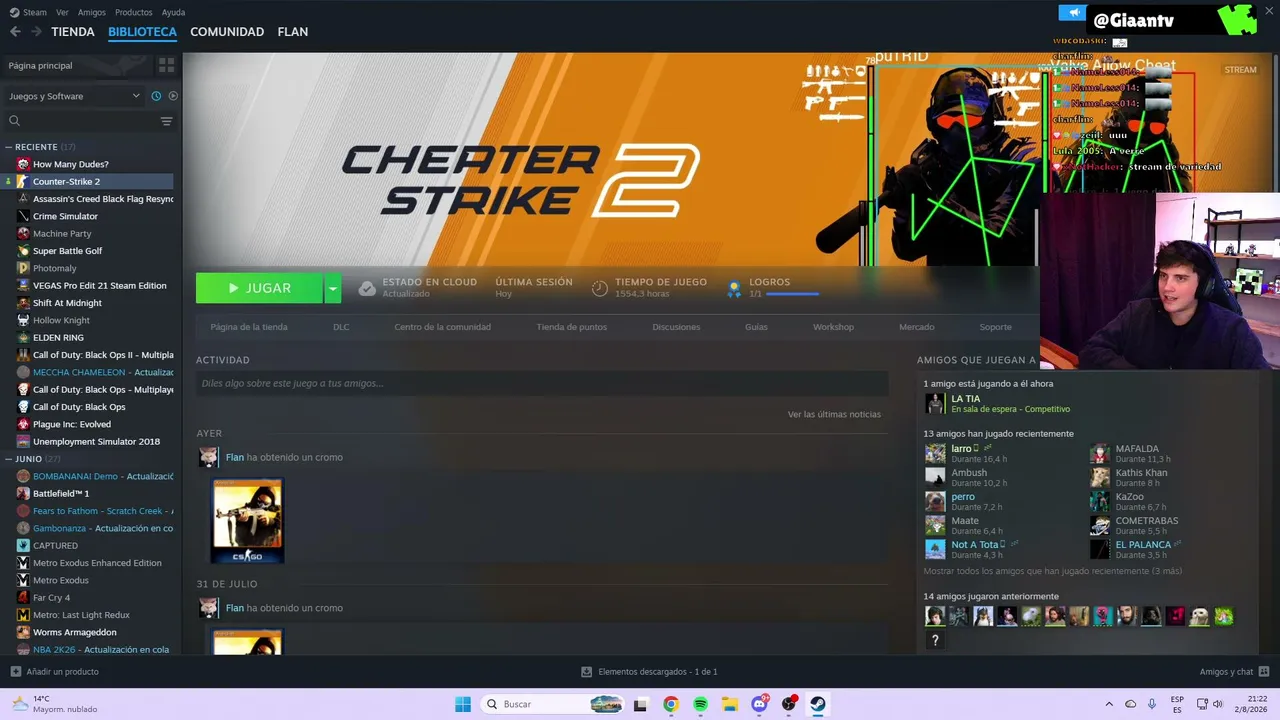Open the unknown friend question mark avatar
The image size is (1280, 720).
(935, 640)
